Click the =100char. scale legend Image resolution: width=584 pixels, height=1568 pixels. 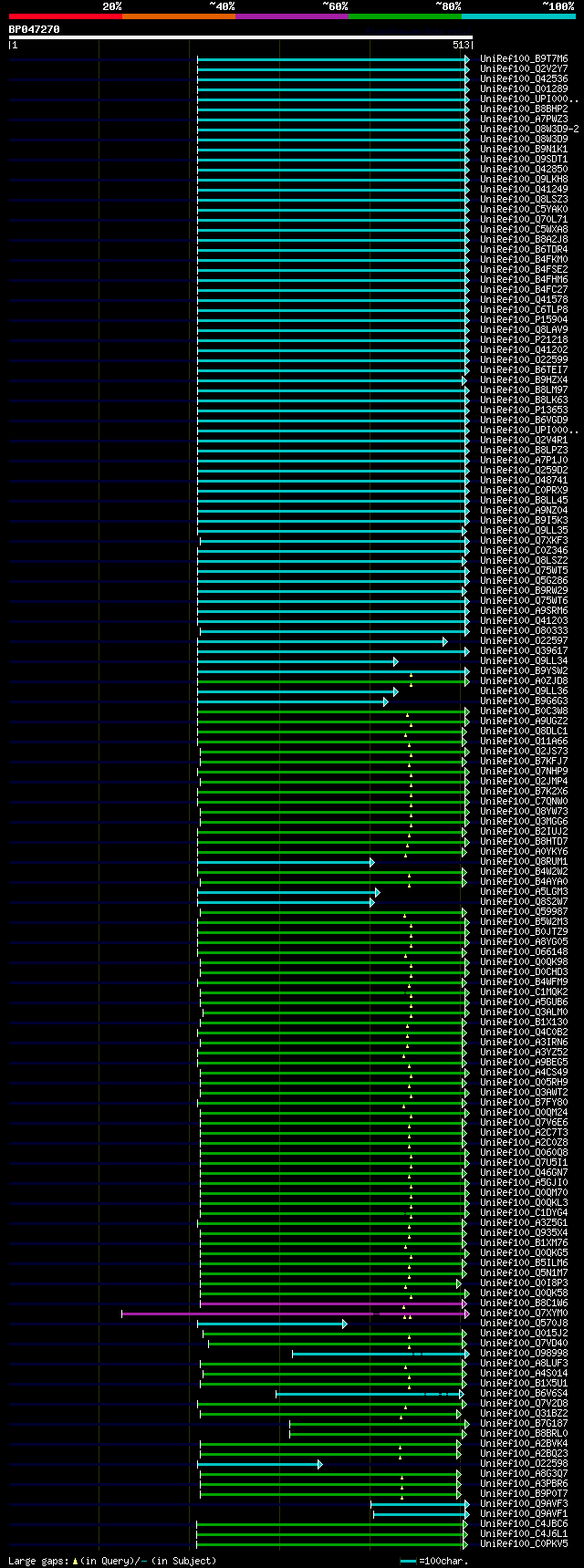tap(434, 1561)
